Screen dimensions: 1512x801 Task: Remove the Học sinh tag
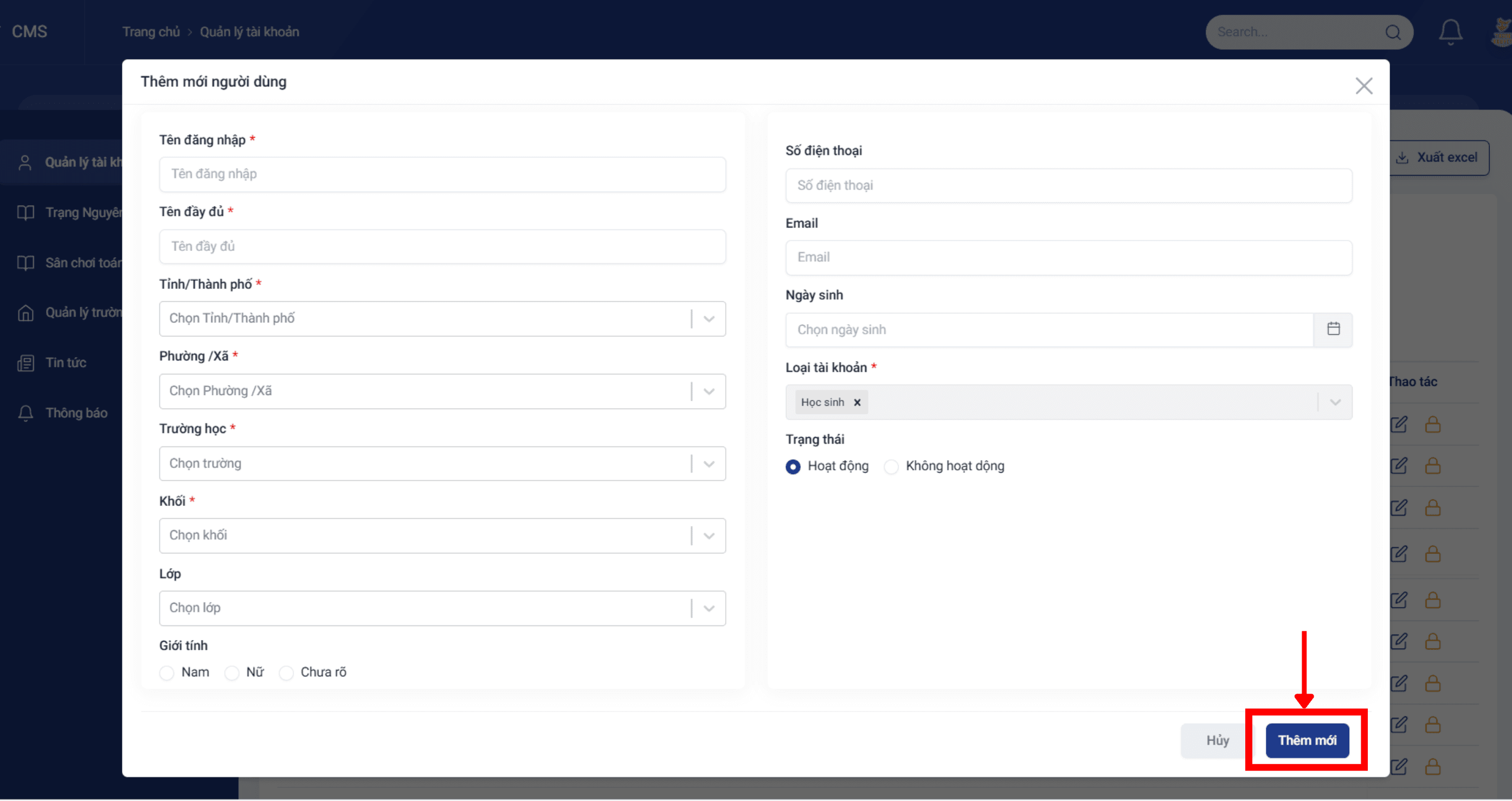pos(857,402)
